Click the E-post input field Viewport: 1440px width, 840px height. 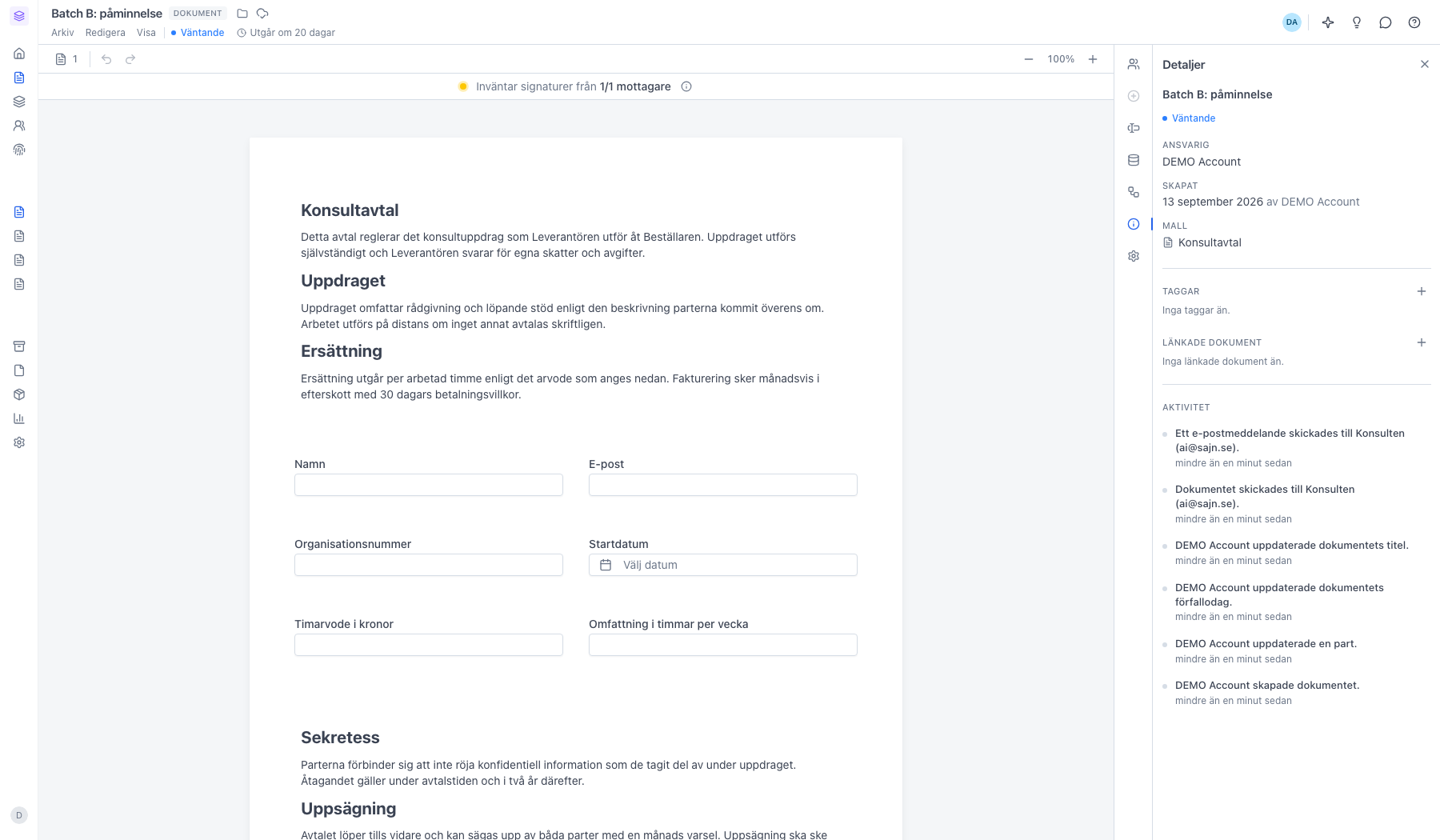[723, 485]
